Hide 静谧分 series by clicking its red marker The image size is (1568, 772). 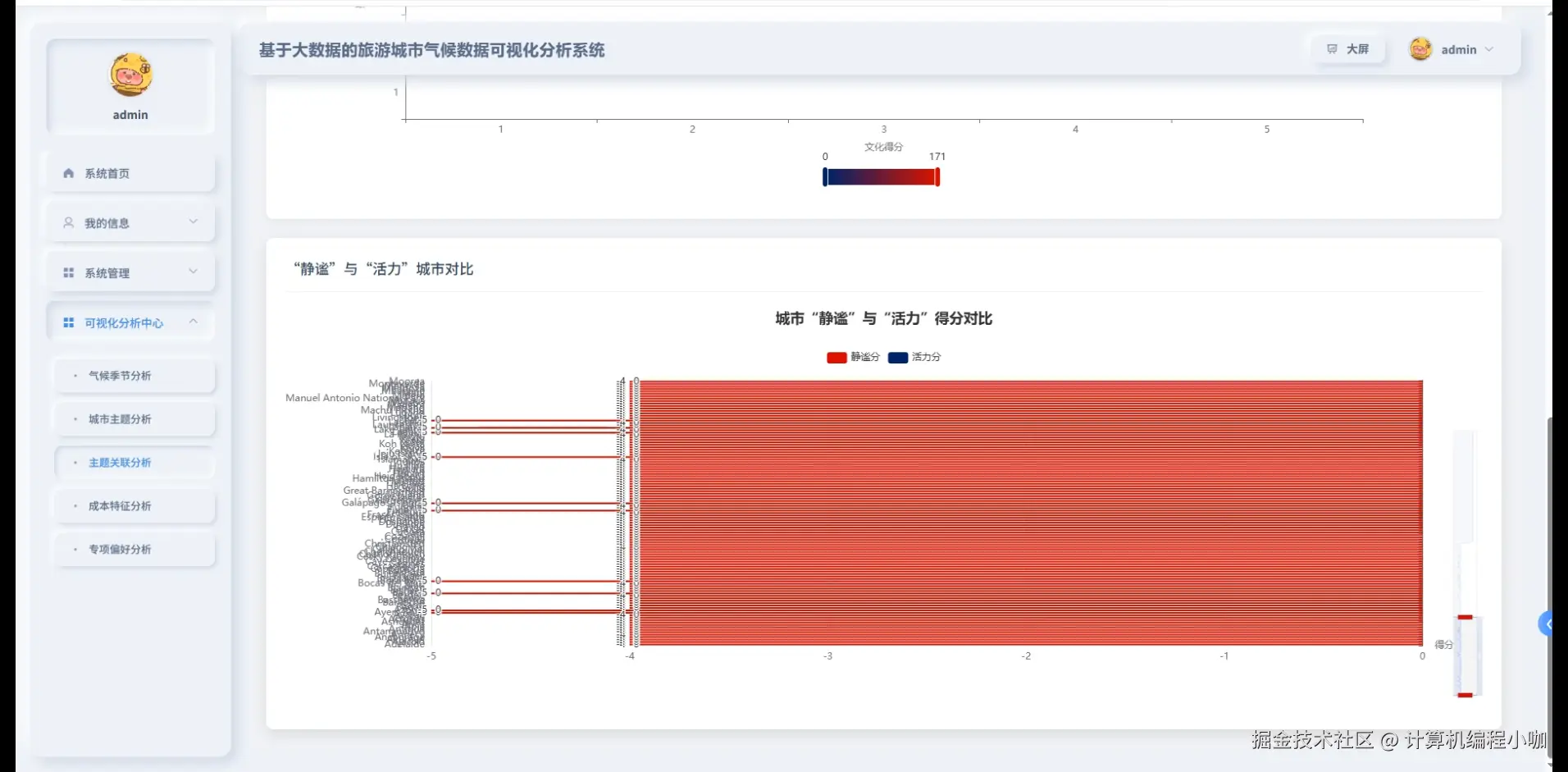836,357
